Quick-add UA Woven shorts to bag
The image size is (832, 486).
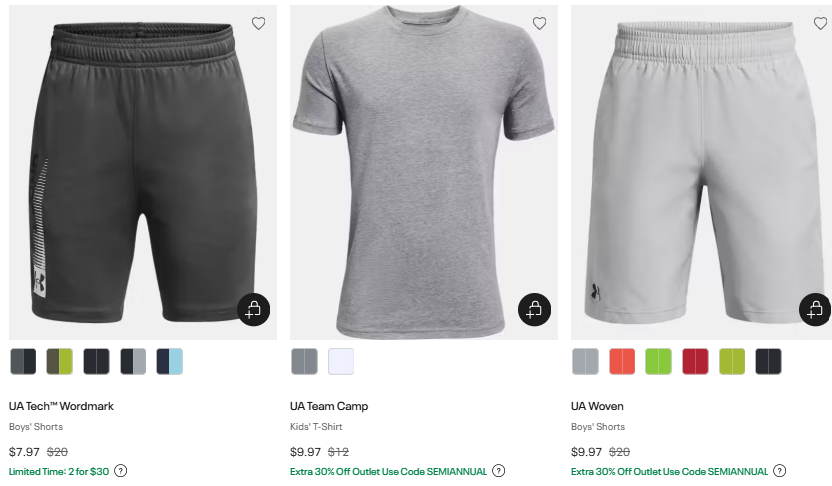tap(815, 310)
